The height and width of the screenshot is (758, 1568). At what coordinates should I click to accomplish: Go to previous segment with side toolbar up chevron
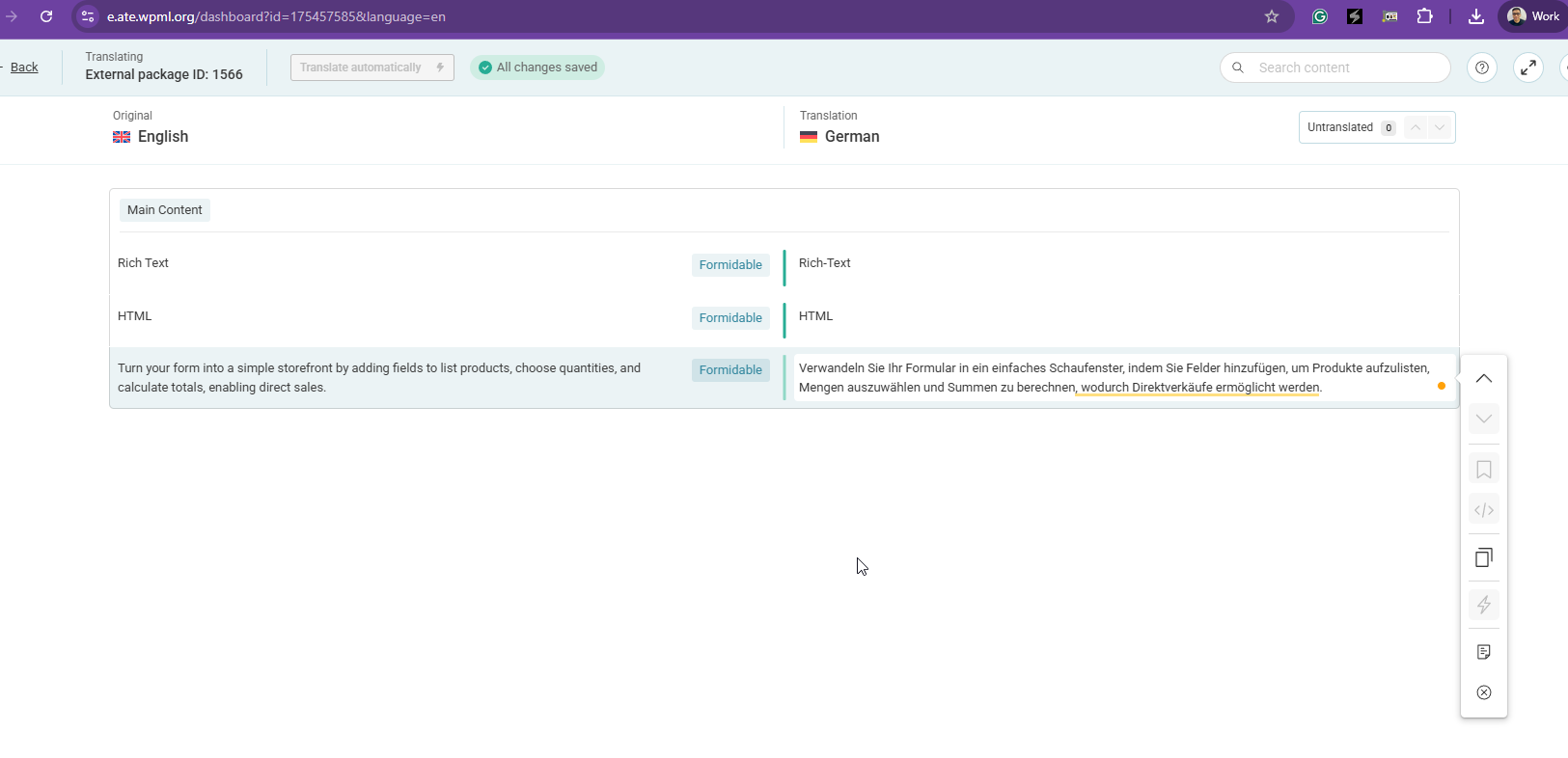[x=1484, y=379]
